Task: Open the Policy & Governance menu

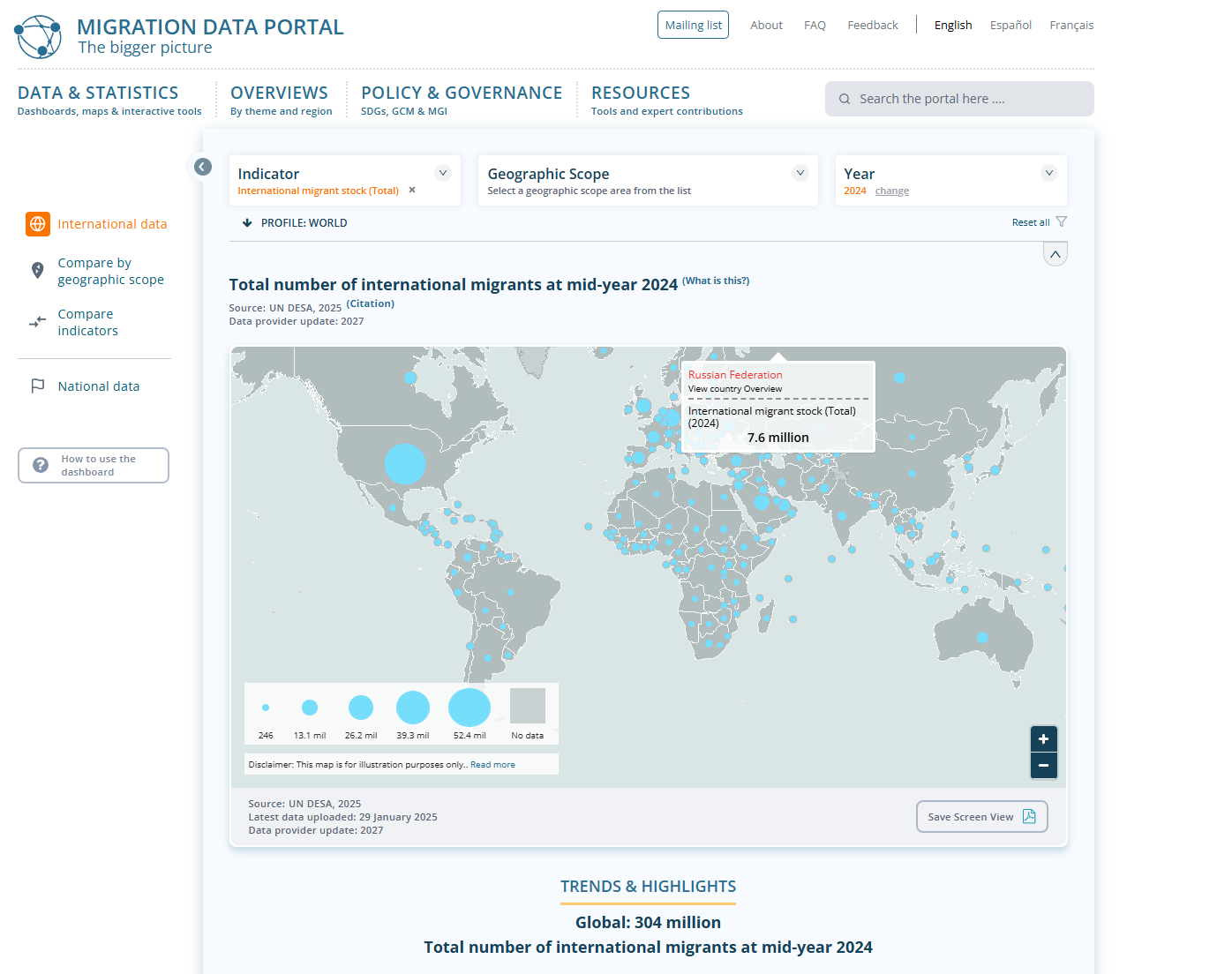Action: [461, 94]
